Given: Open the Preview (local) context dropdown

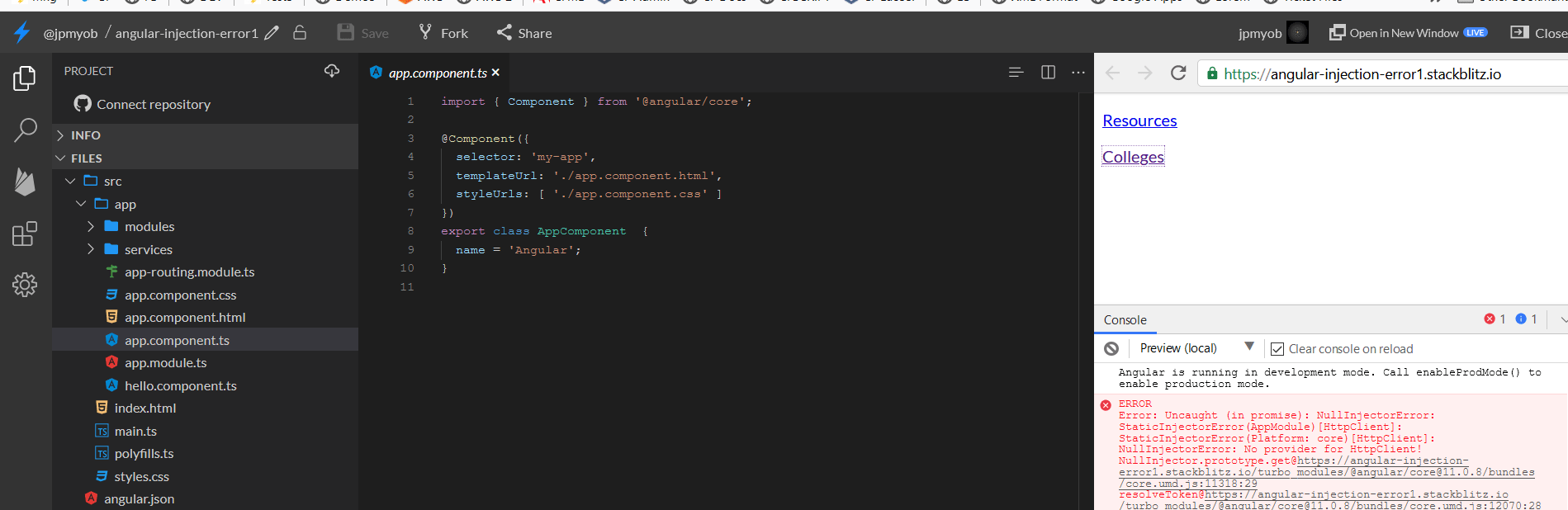Looking at the screenshot, I should click(x=1197, y=348).
